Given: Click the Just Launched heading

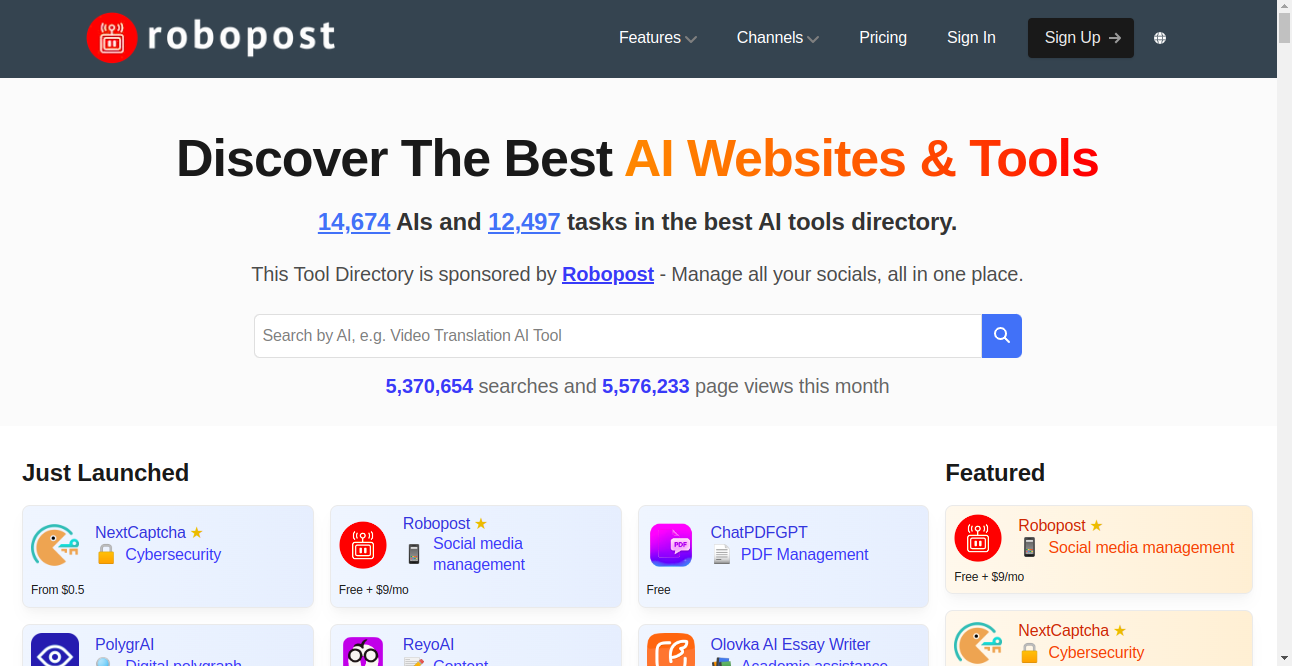Looking at the screenshot, I should [106, 473].
